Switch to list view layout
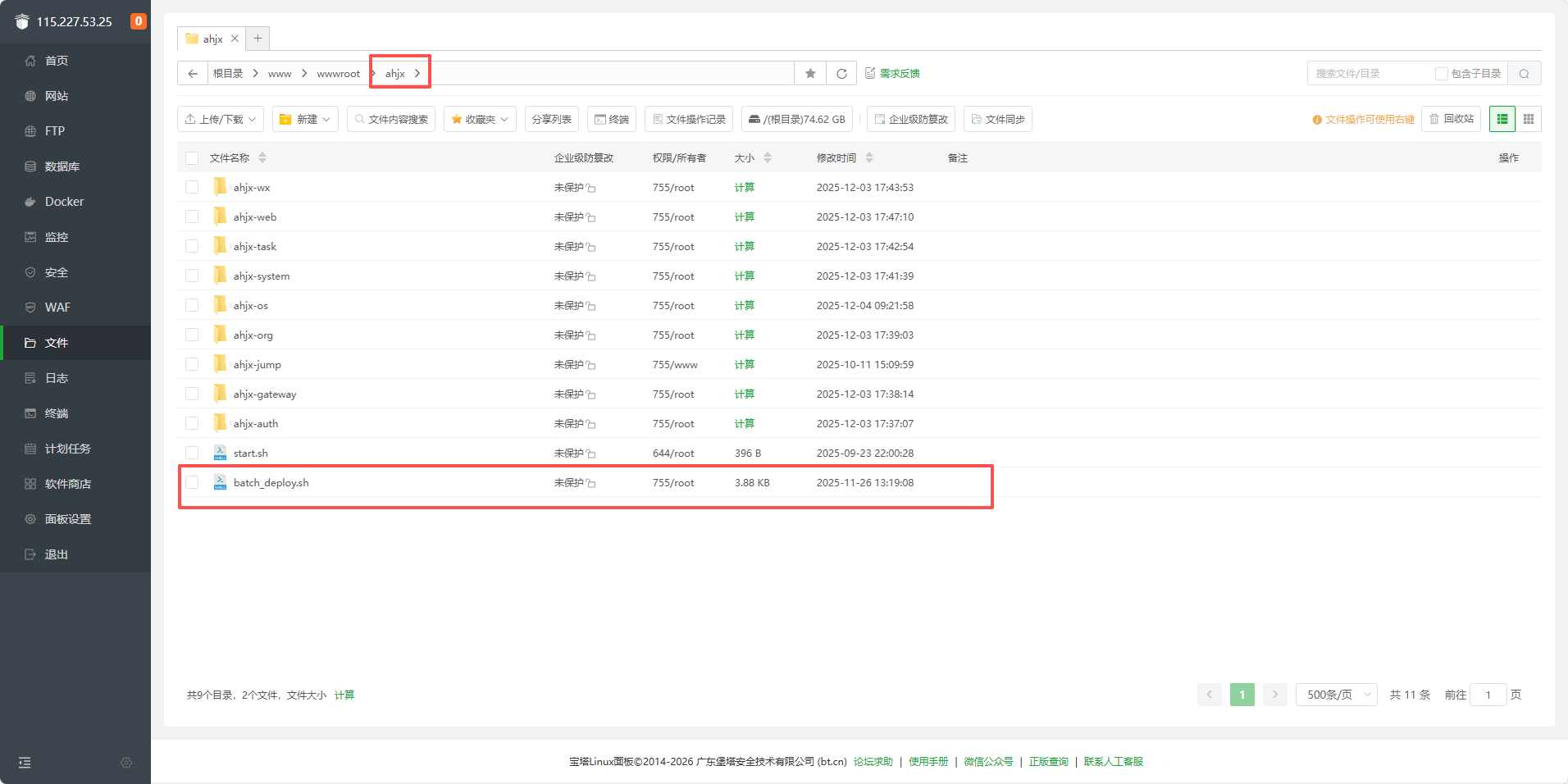The image size is (1568, 784). coord(1502,120)
